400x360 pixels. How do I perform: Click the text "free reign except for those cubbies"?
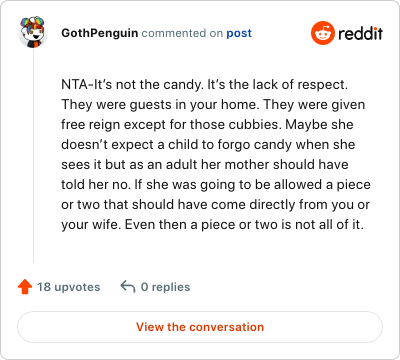[x=170, y=125]
